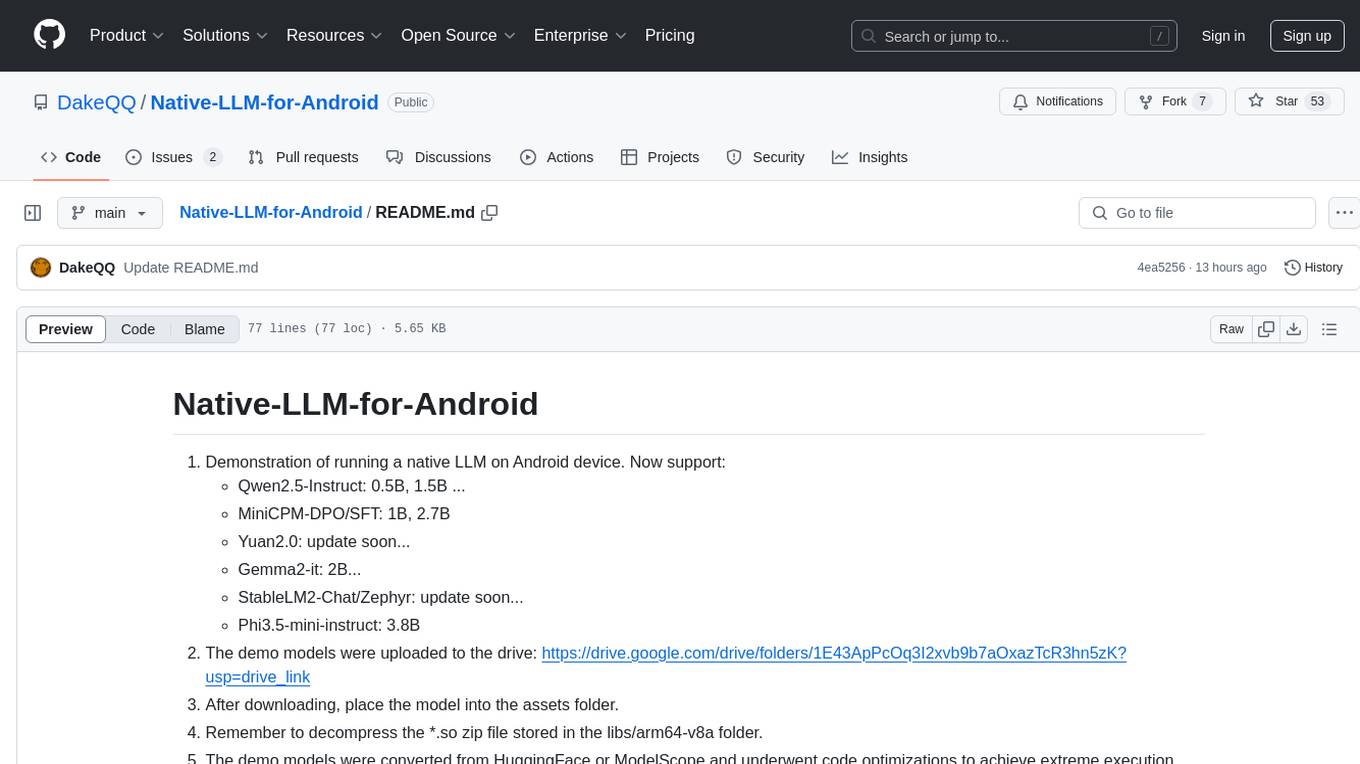Viewport: 1360px width, 764px height.
Task: Open the Security tab
Action: [x=766, y=157]
